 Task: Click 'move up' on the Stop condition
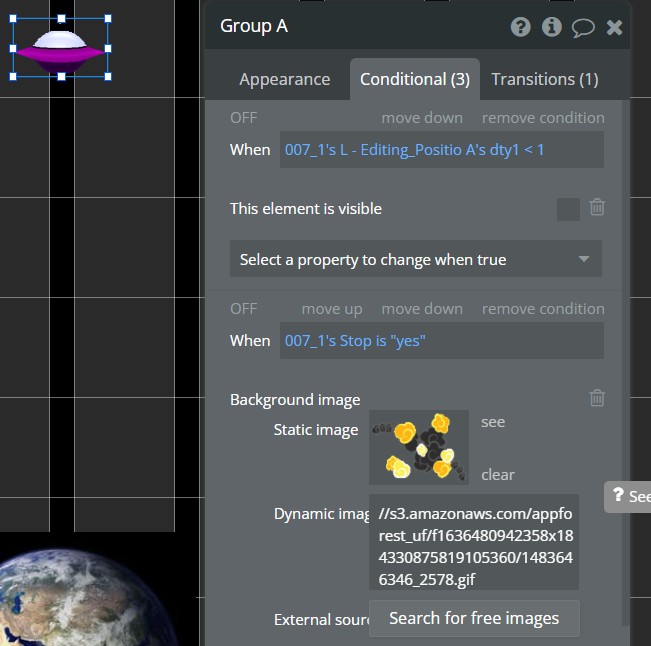(x=332, y=309)
